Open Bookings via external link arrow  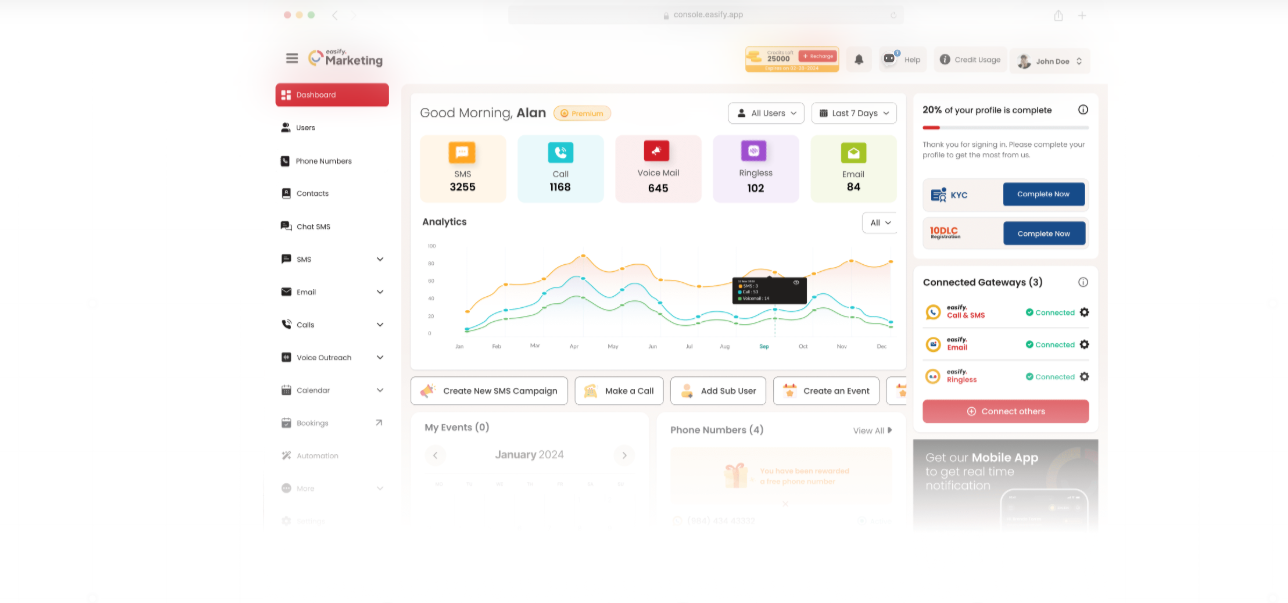(x=380, y=421)
